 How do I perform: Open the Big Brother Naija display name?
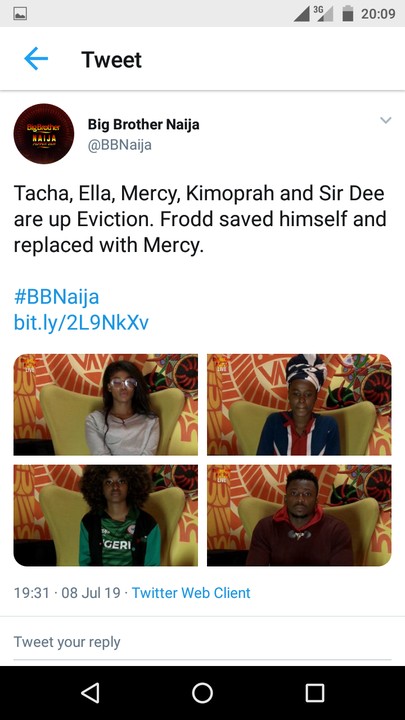click(143, 124)
